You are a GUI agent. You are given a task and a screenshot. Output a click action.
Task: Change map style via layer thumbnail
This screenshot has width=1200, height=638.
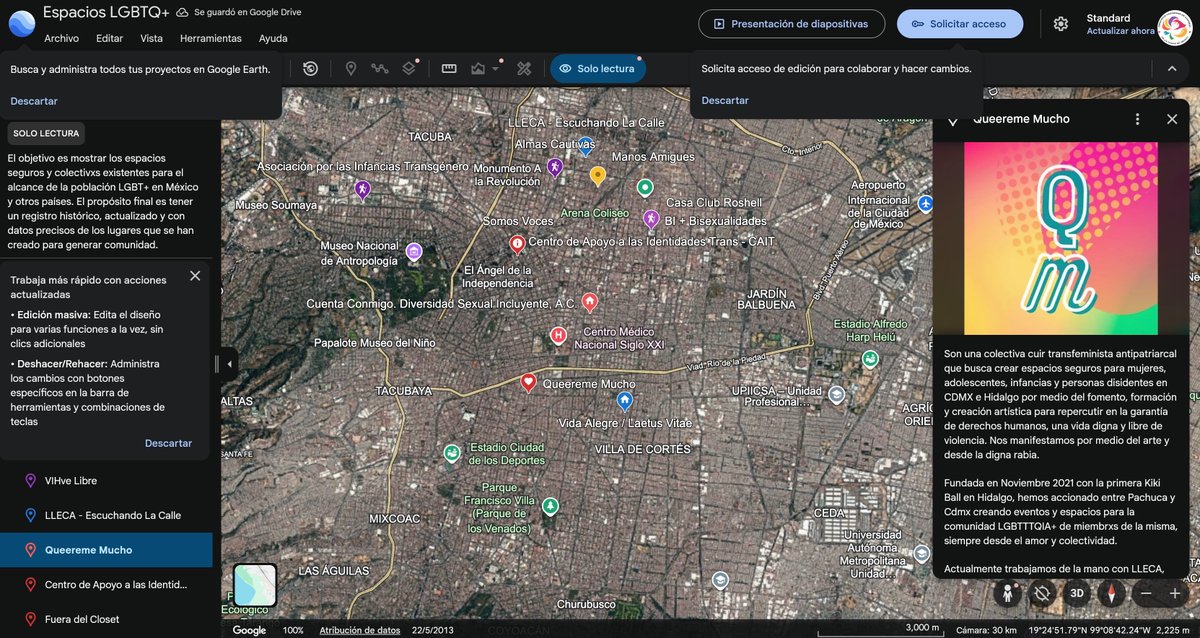pyautogui.click(x=255, y=585)
